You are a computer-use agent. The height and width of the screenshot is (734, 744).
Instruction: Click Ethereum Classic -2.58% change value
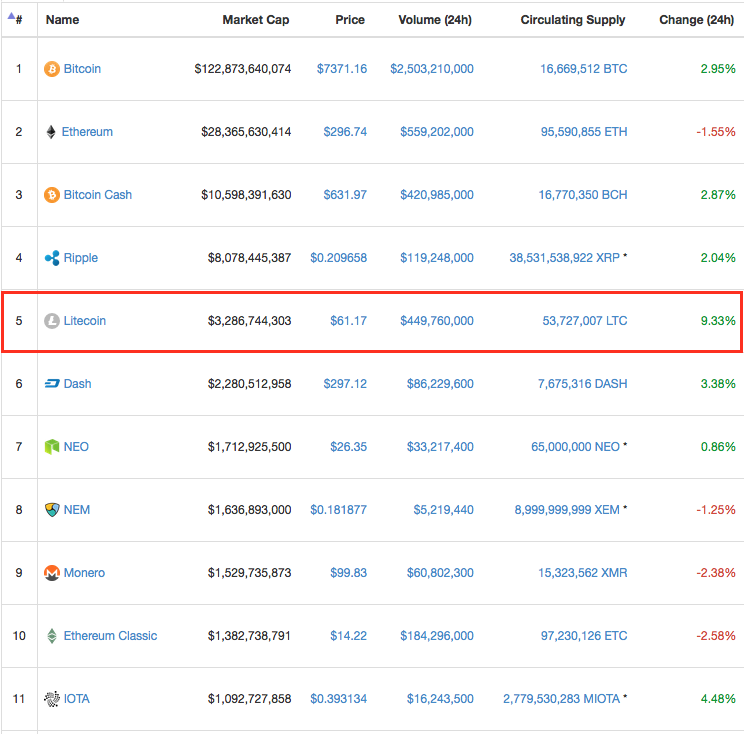716,636
